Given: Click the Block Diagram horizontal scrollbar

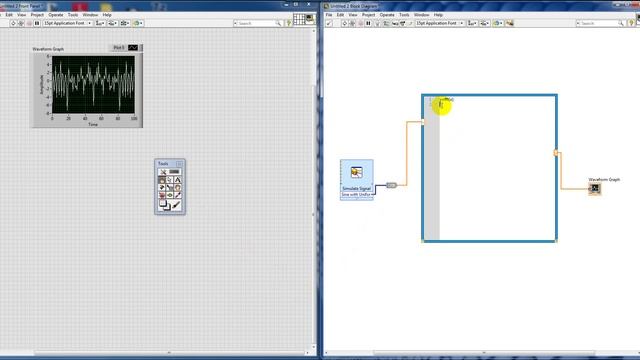Looking at the screenshot, I should click(484, 353).
